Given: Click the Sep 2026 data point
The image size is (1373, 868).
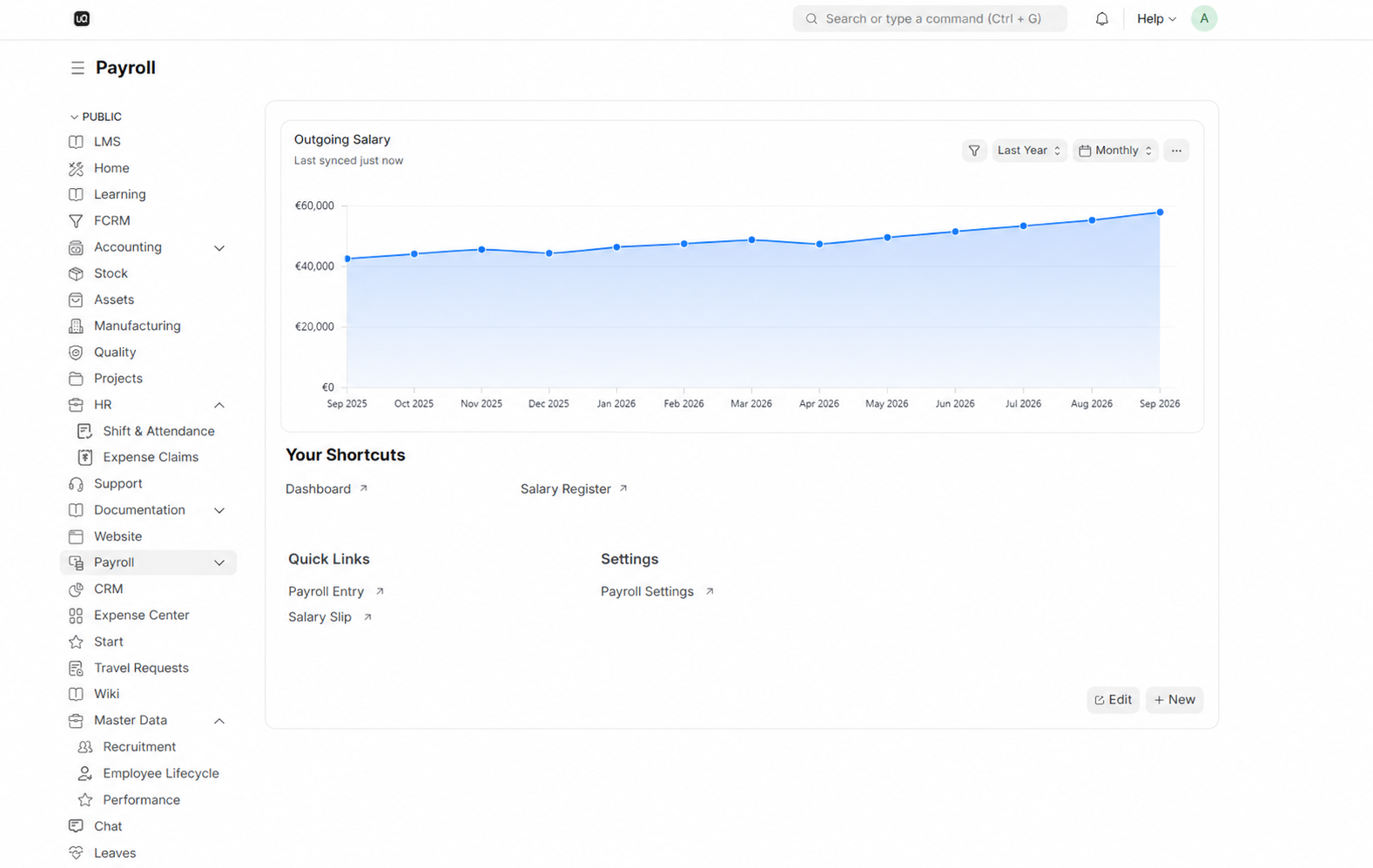Looking at the screenshot, I should point(1160,212).
